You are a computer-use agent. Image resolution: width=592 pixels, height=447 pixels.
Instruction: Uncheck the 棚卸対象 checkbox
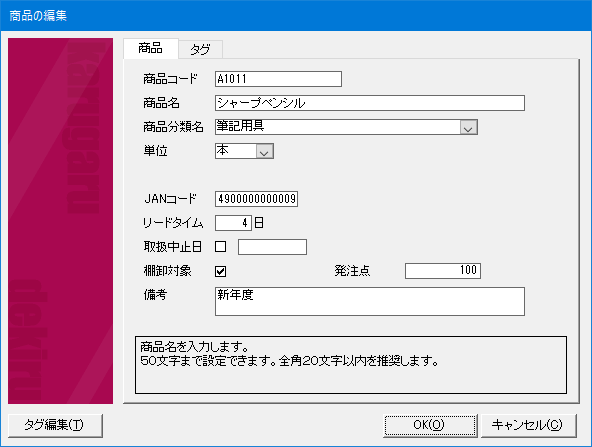click(220, 271)
